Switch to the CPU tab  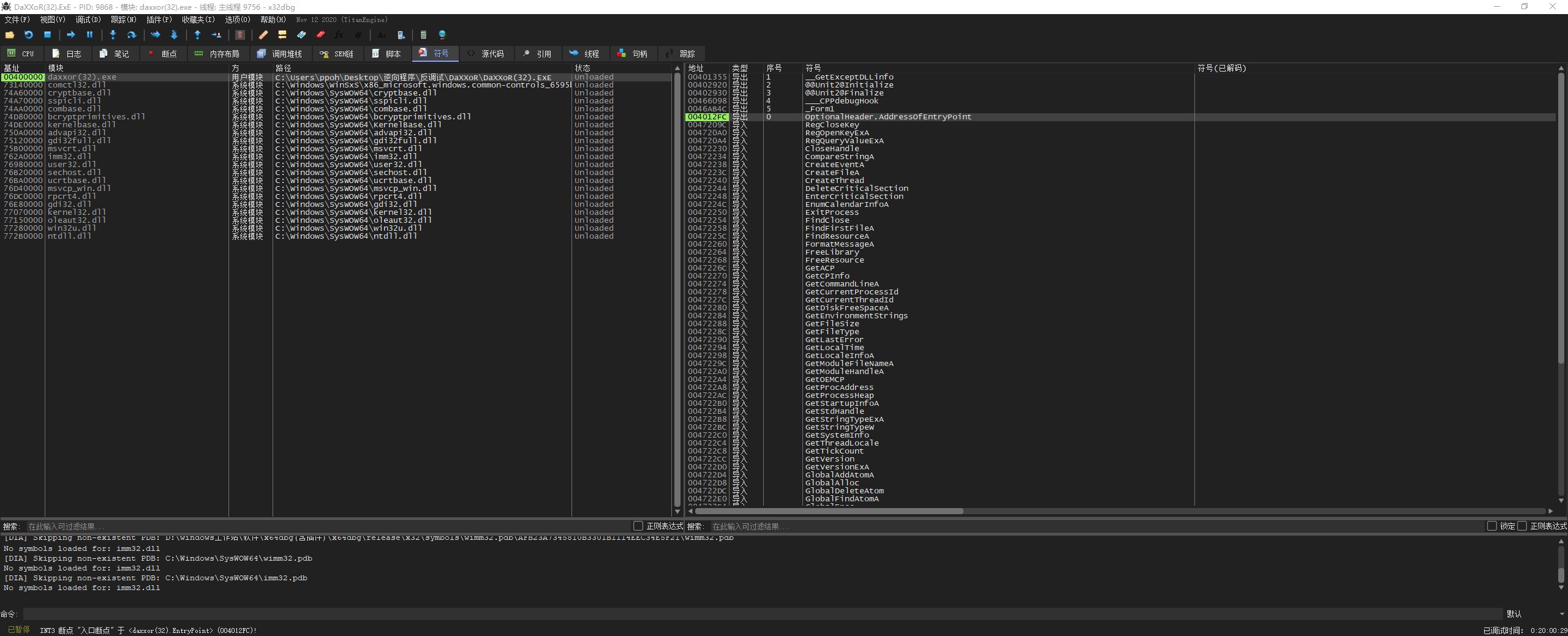point(21,54)
